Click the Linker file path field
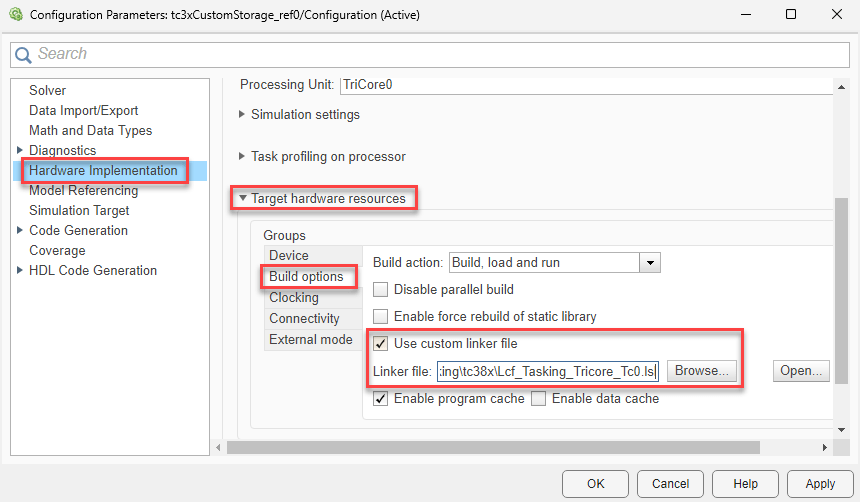The image size is (860, 502). tap(548, 372)
